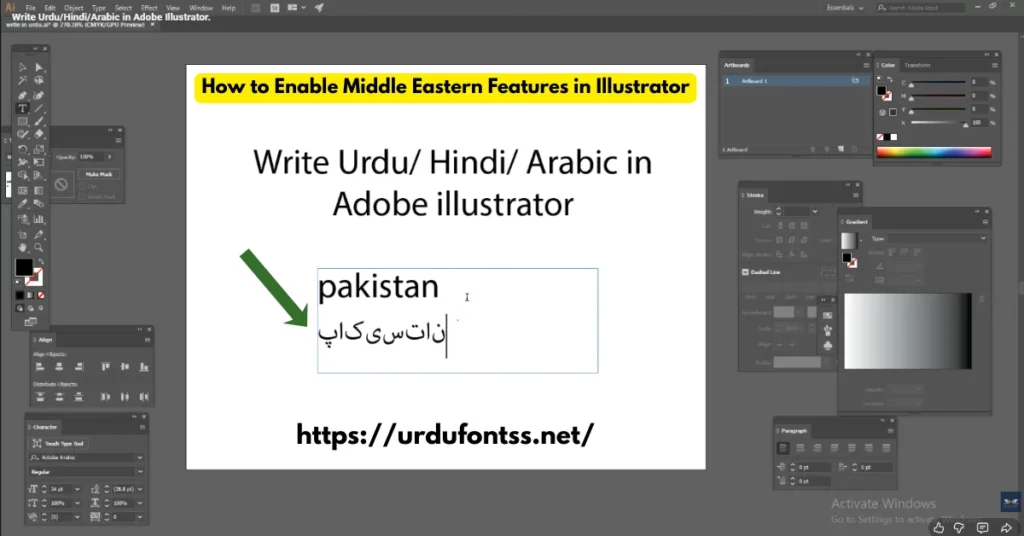Viewport: 1024px width, 536px height.
Task: Select the Zoom tool
Action: click(39, 247)
